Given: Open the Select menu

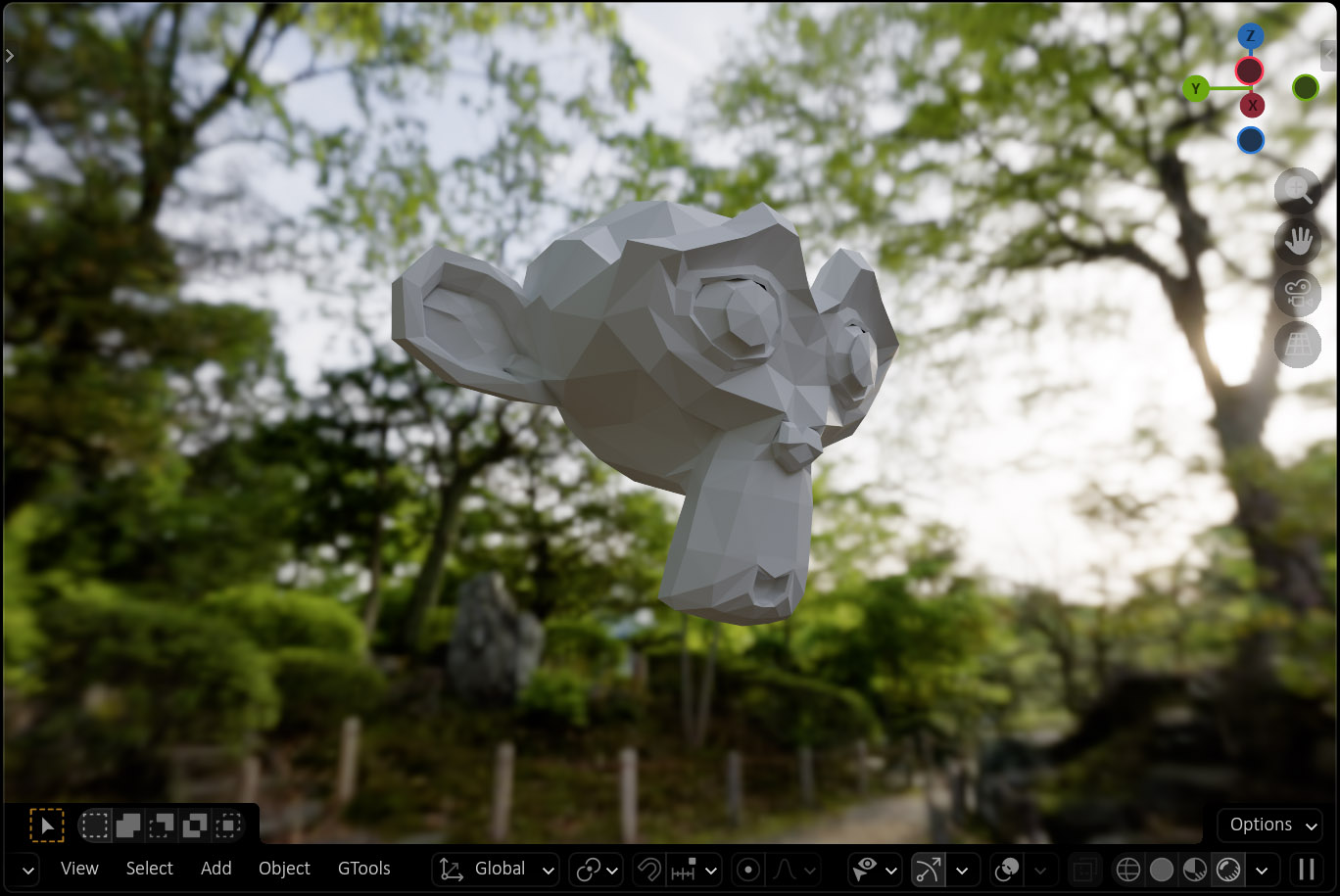Looking at the screenshot, I should [149, 869].
